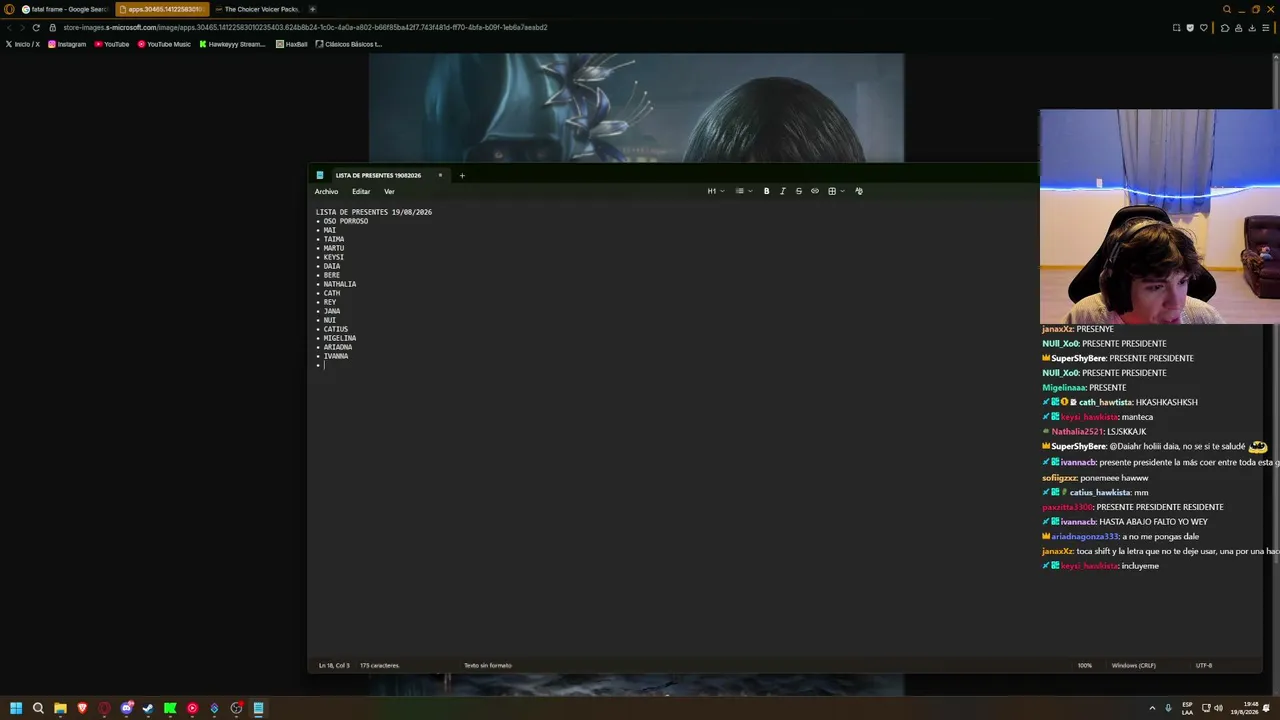Go back in the browser
The width and height of the screenshot is (1280, 720).
coord(9,27)
